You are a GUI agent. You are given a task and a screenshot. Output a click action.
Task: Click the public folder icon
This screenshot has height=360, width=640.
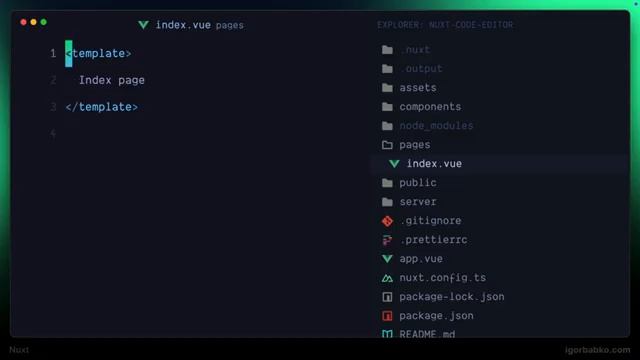[387, 183]
